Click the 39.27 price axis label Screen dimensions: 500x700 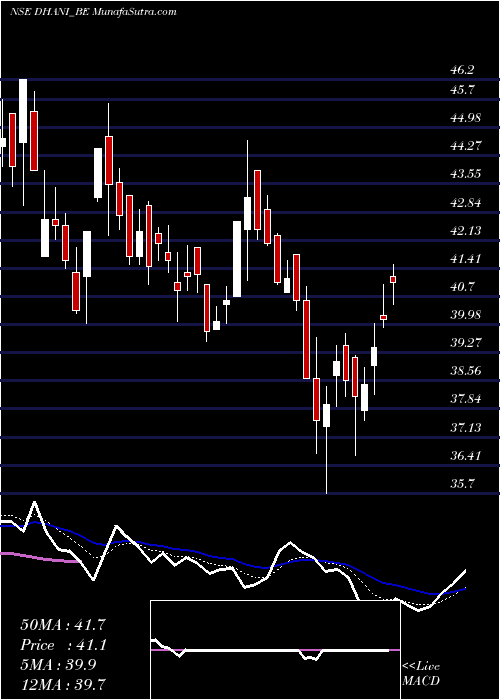tap(465, 343)
